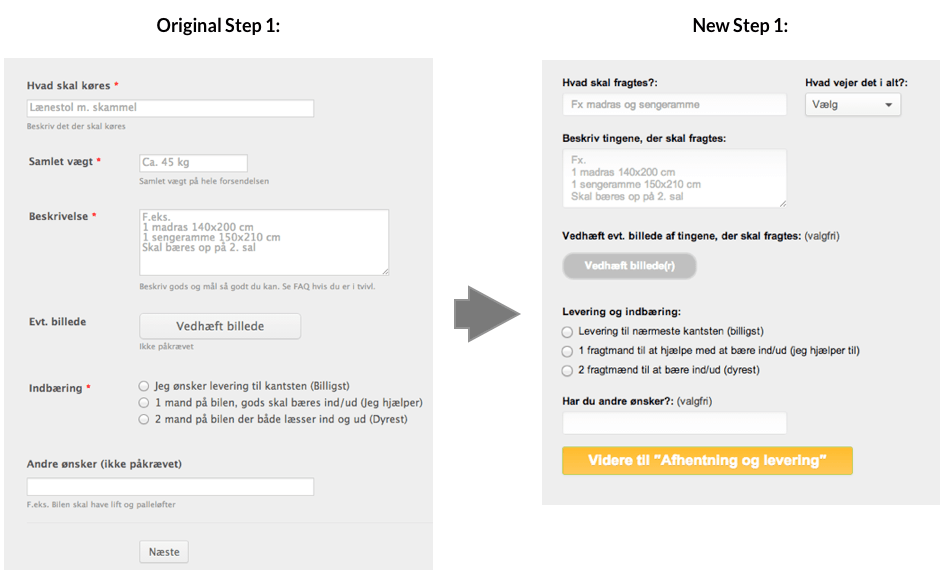948x579 pixels.
Task: Click the resize grip of new description textarea
Action: pos(782,203)
